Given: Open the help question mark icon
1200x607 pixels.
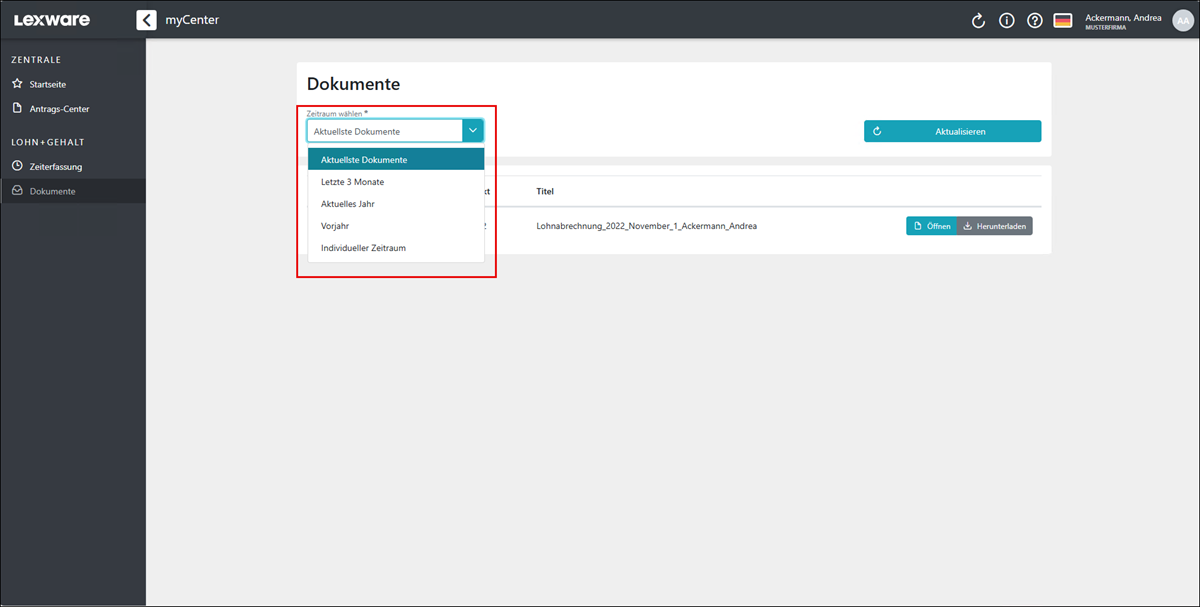Looking at the screenshot, I should point(1035,21).
